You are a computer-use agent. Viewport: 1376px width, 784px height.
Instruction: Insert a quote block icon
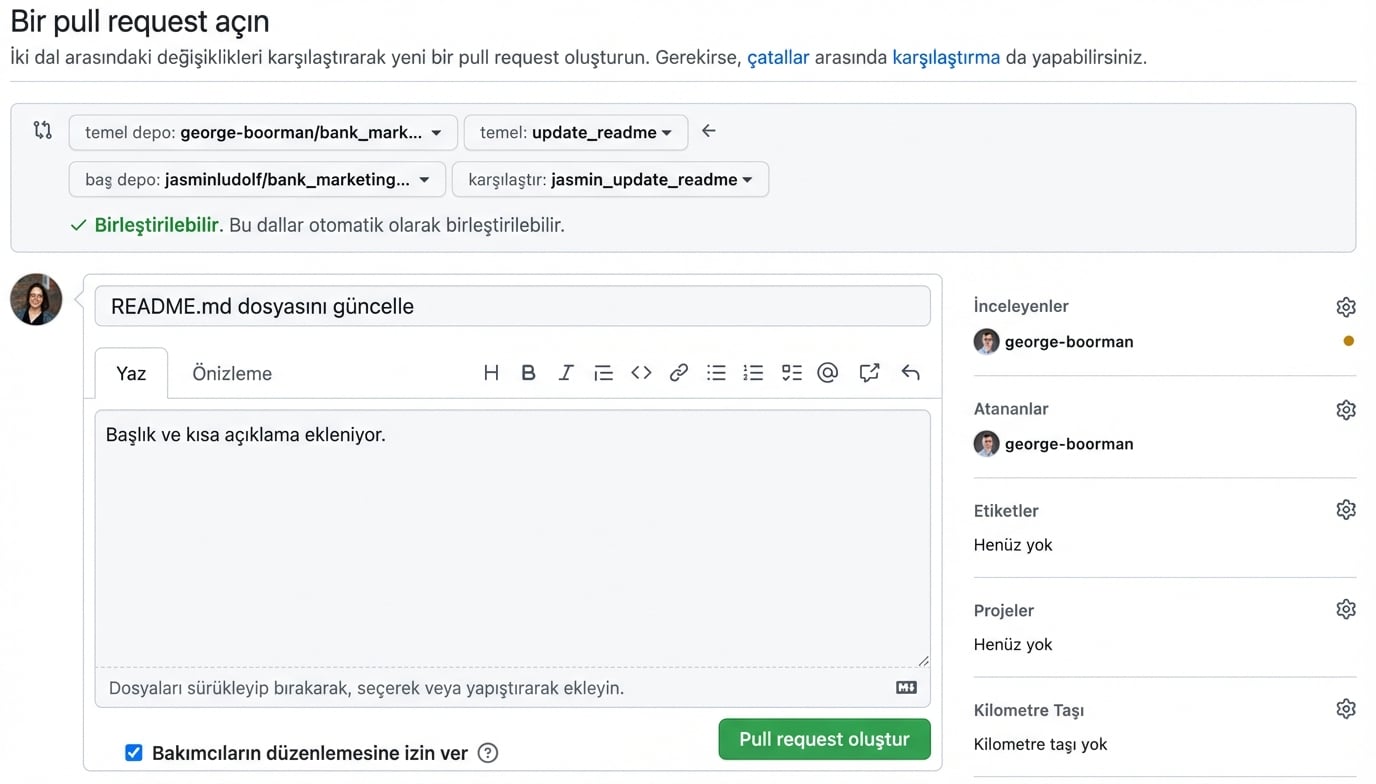coord(603,372)
